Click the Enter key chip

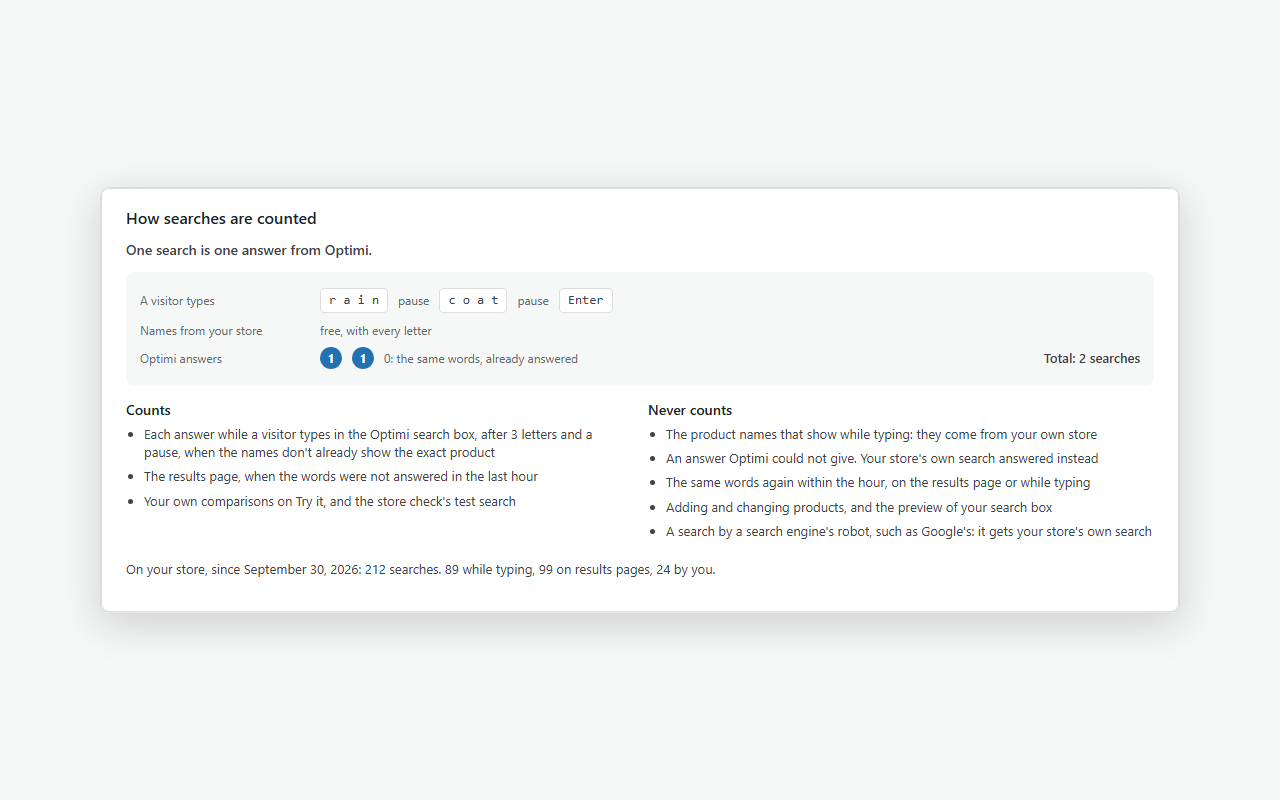point(586,300)
